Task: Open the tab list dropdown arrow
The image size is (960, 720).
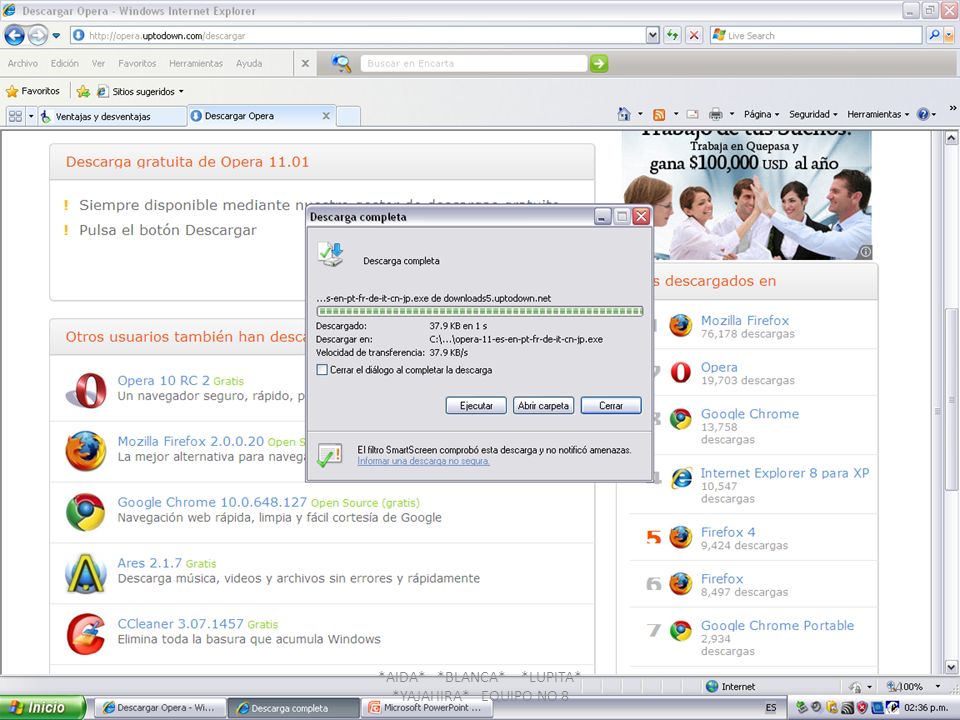Action: (31, 116)
